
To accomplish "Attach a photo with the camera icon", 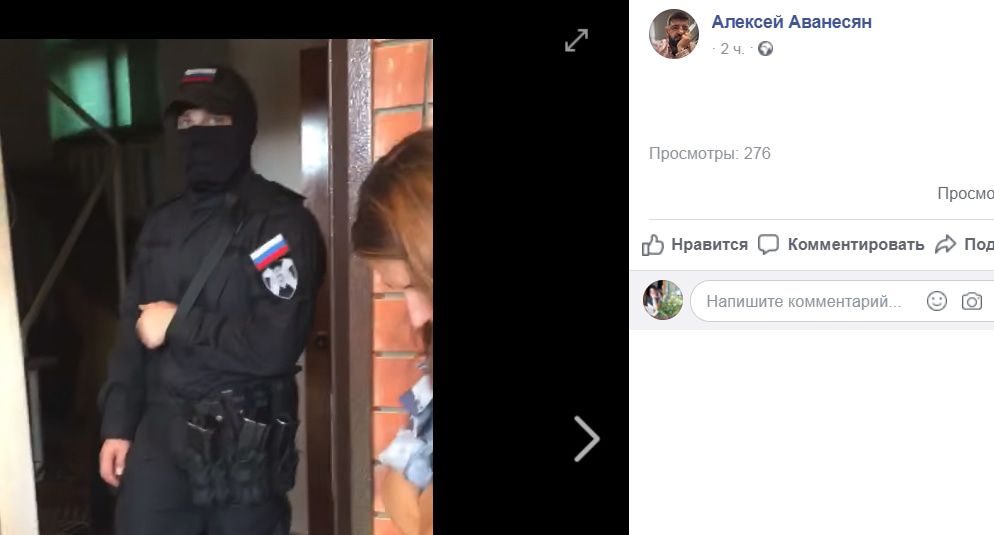I will point(971,301).
